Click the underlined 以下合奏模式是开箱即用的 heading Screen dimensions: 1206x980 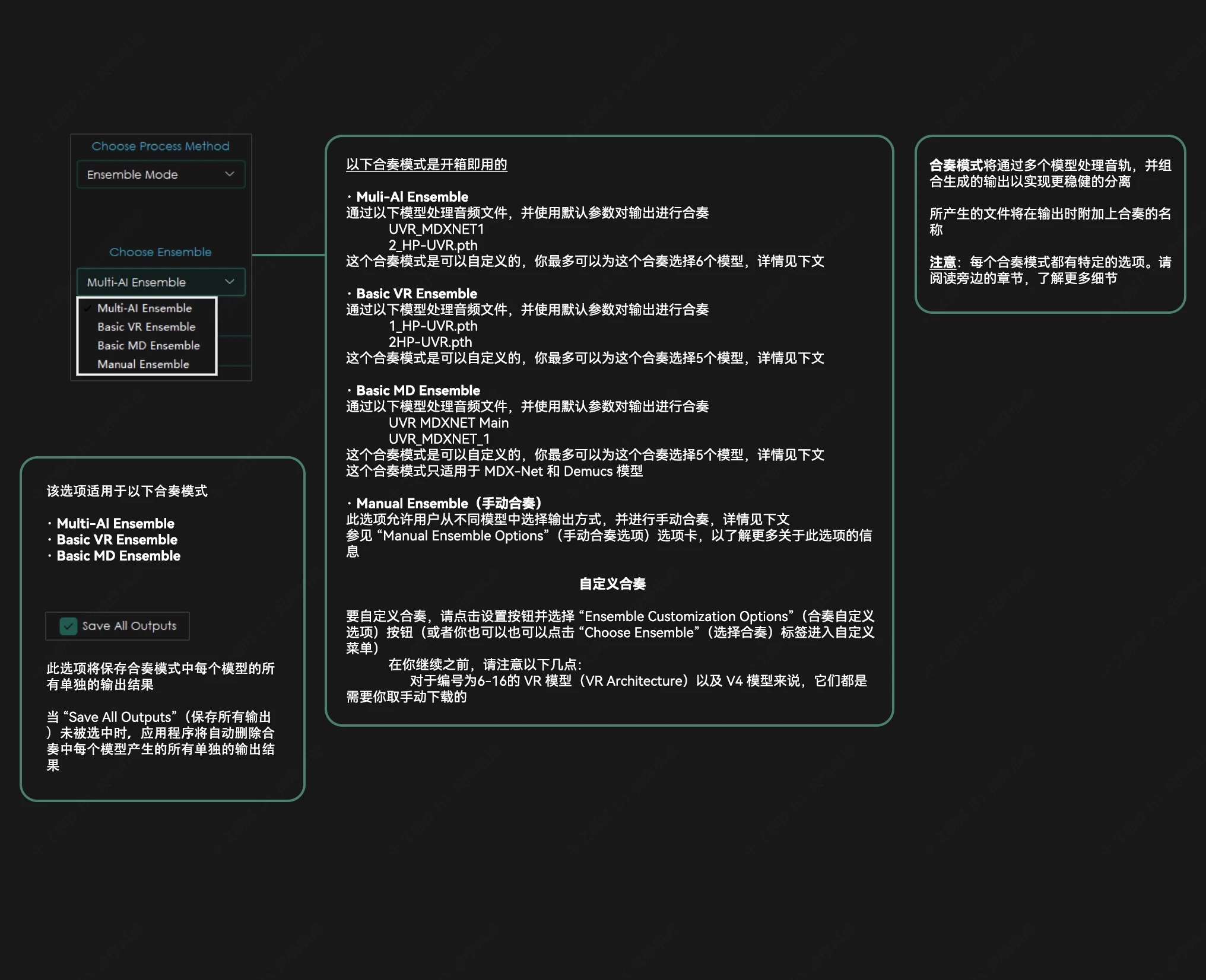[x=426, y=164]
